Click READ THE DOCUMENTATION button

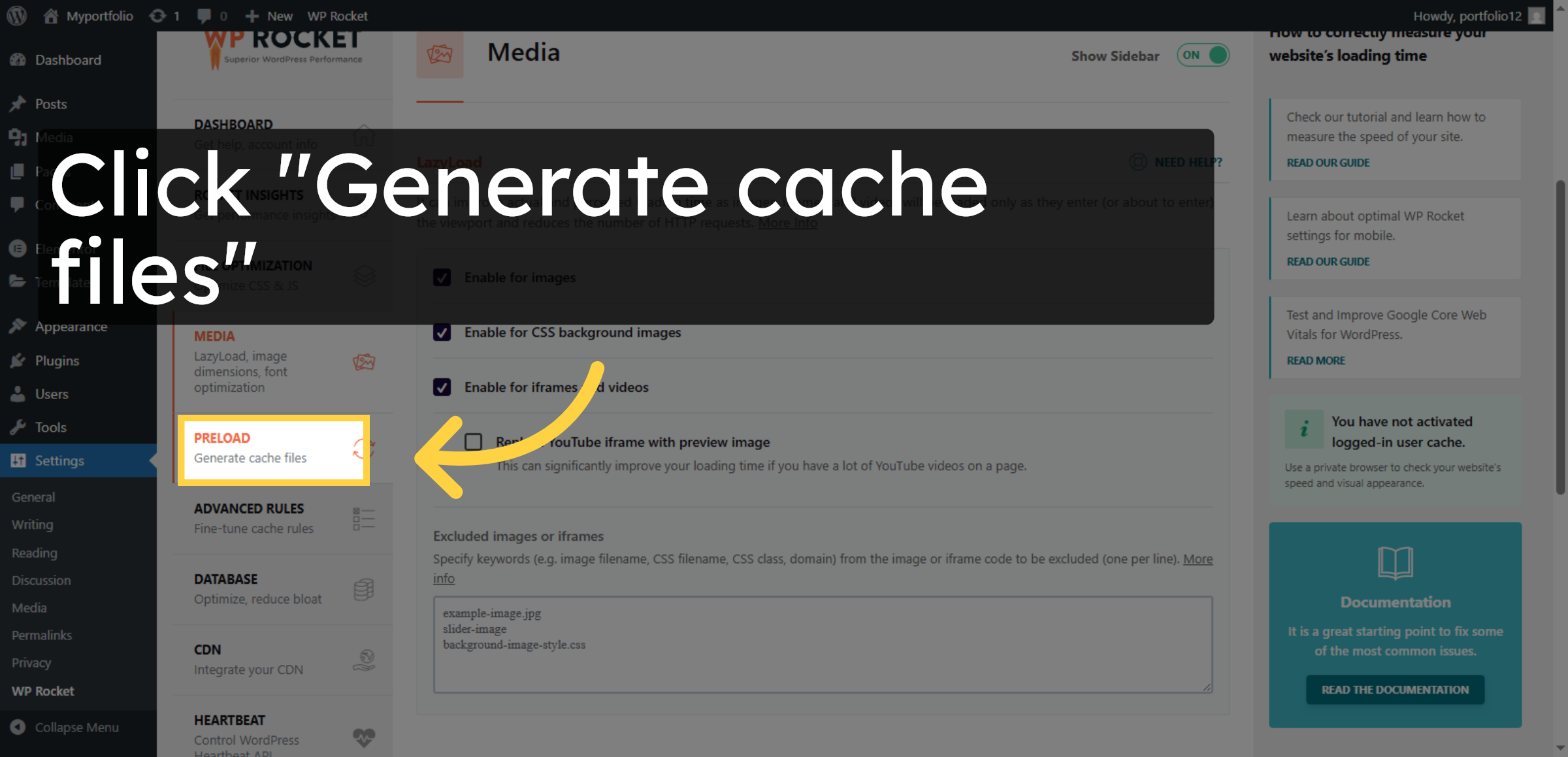pos(1394,689)
